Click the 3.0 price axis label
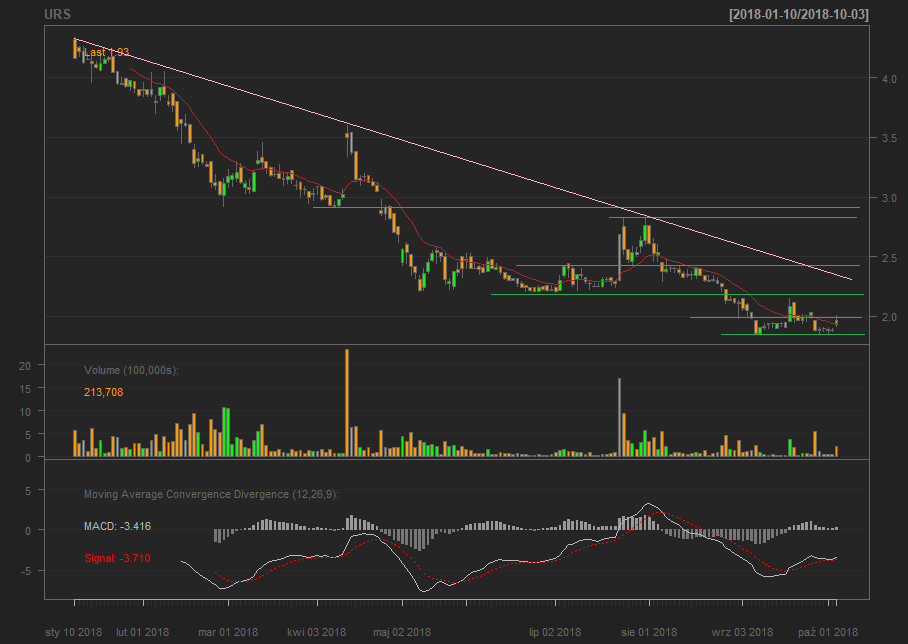The height and width of the screenshot is (644, 908). (889, 198)
